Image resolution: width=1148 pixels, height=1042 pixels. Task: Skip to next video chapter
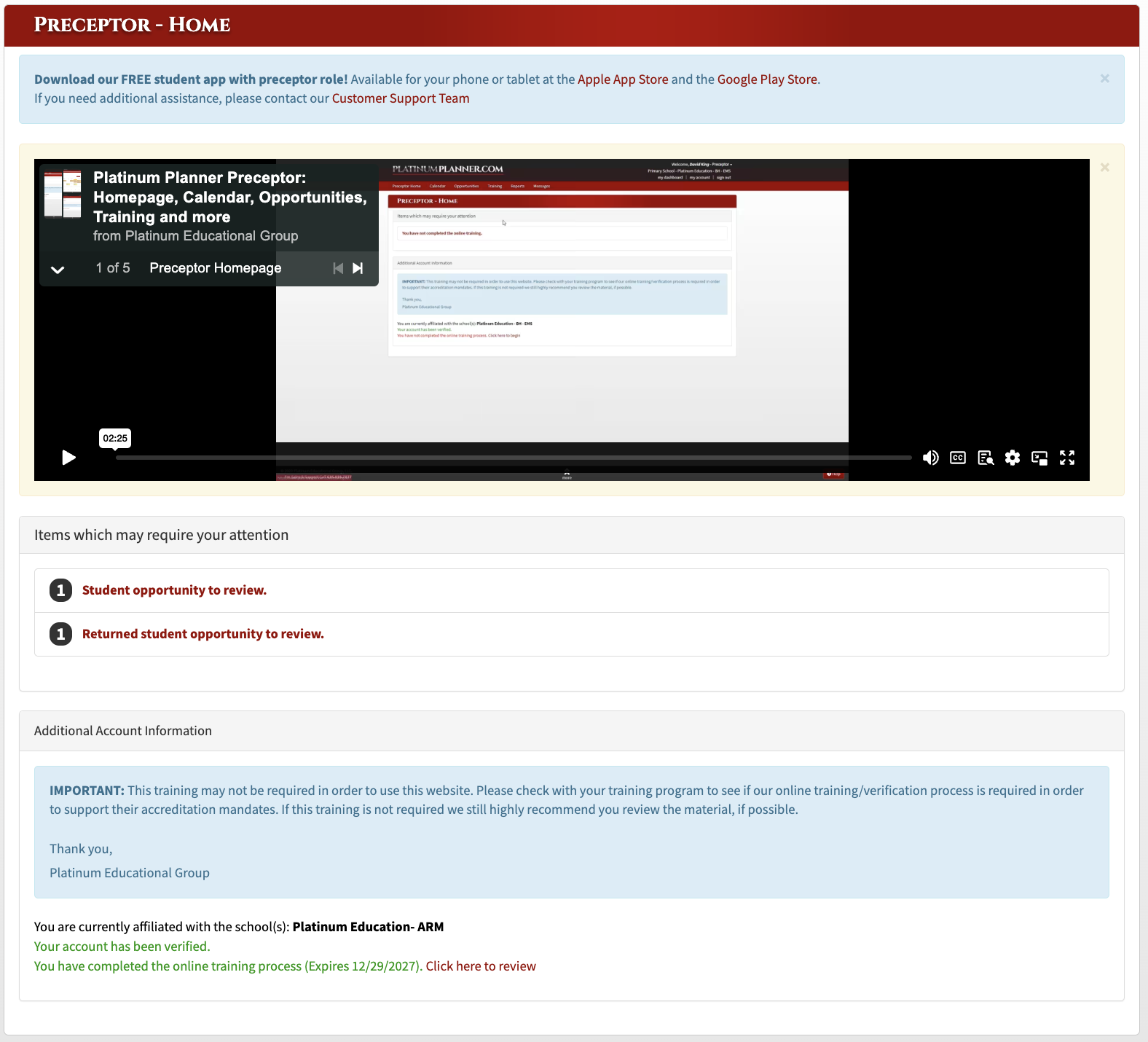click(358, 268)
